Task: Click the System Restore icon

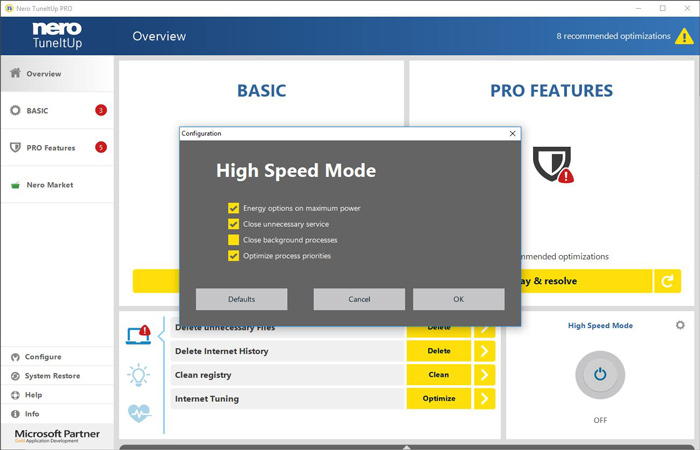Action: 15,376
